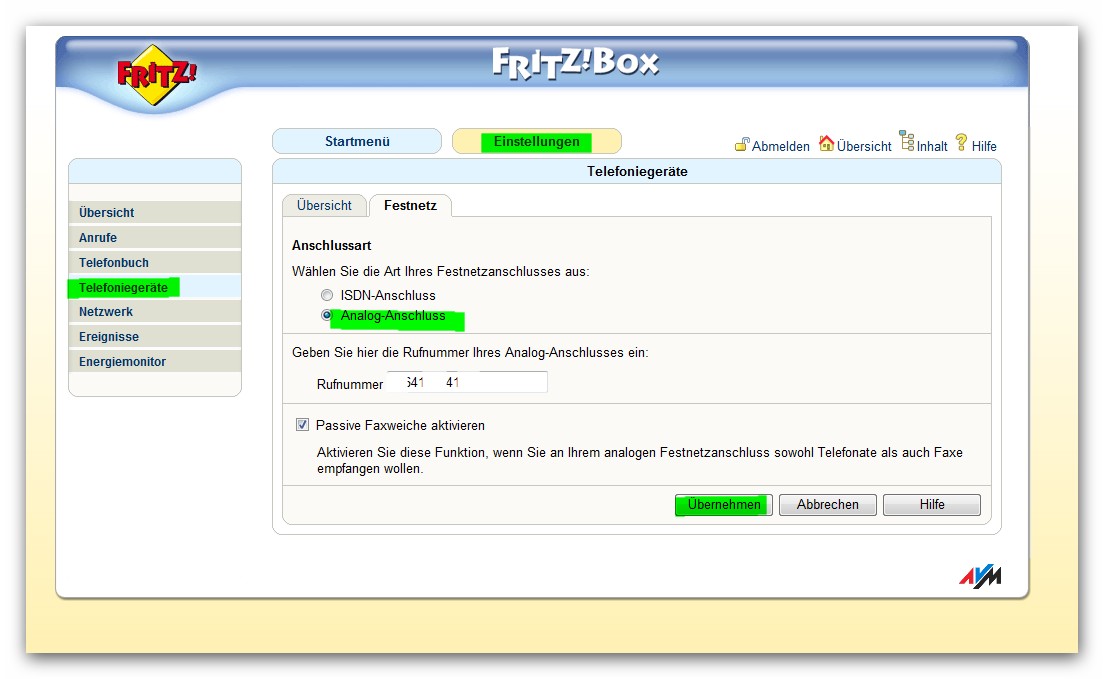Switch to the Übersicht sub-tab
The width and height of the screenshot is (1104, 679).
(x=324, y=206)
